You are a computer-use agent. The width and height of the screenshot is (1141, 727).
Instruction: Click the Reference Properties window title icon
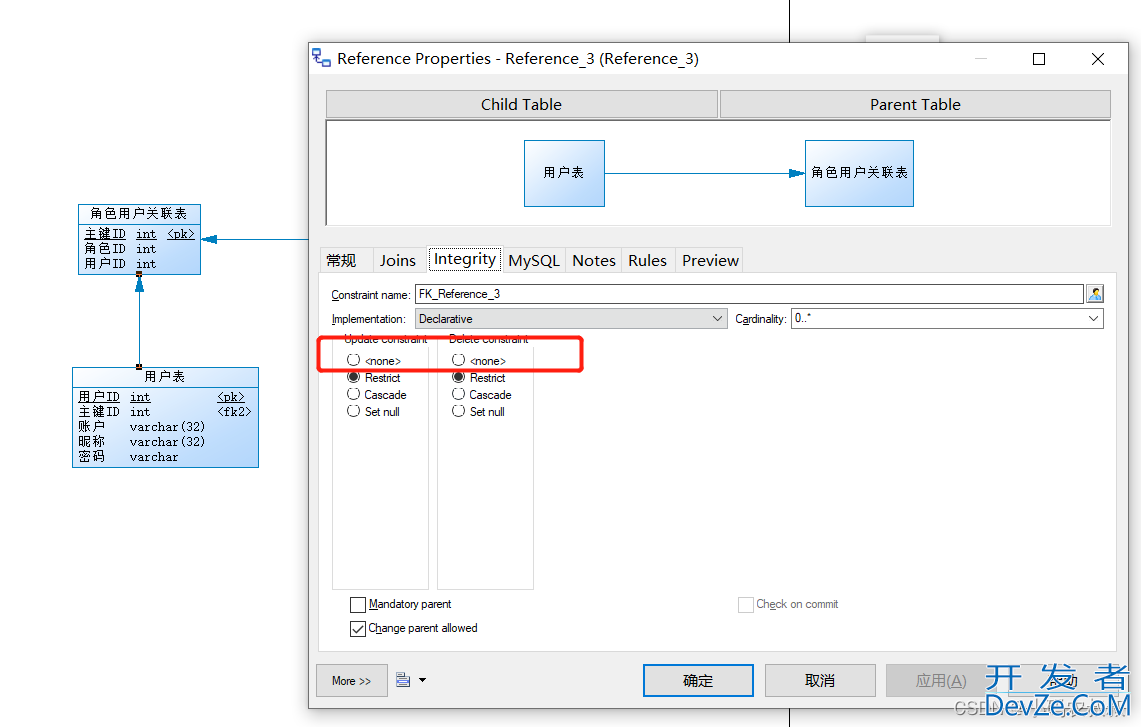tap(321, 57)
